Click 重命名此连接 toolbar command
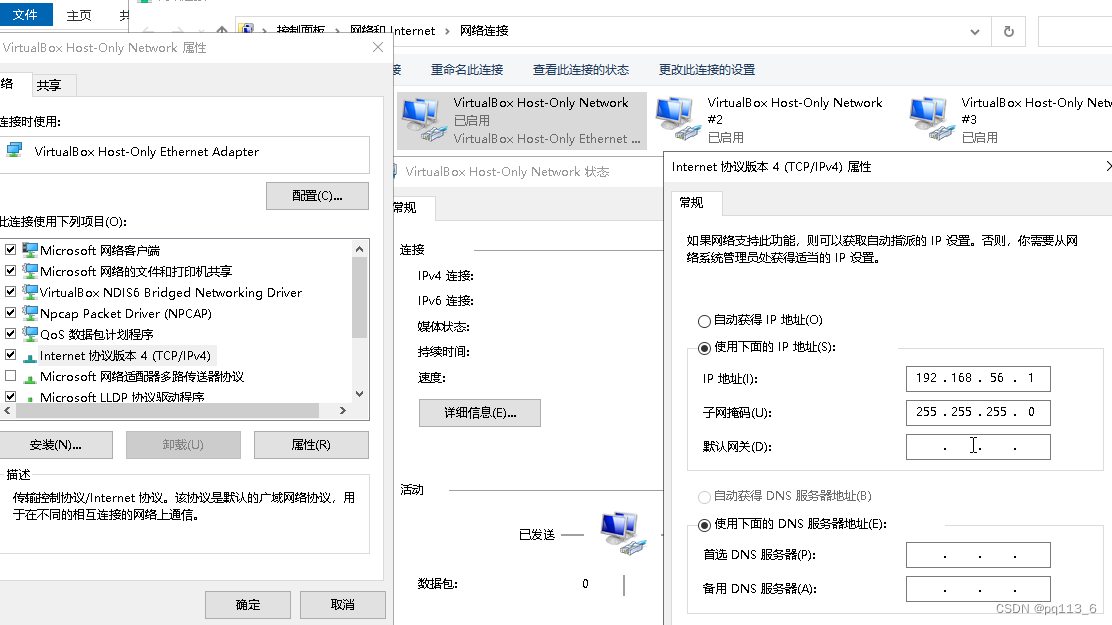Screen dimensions: 1112x625 467,70
